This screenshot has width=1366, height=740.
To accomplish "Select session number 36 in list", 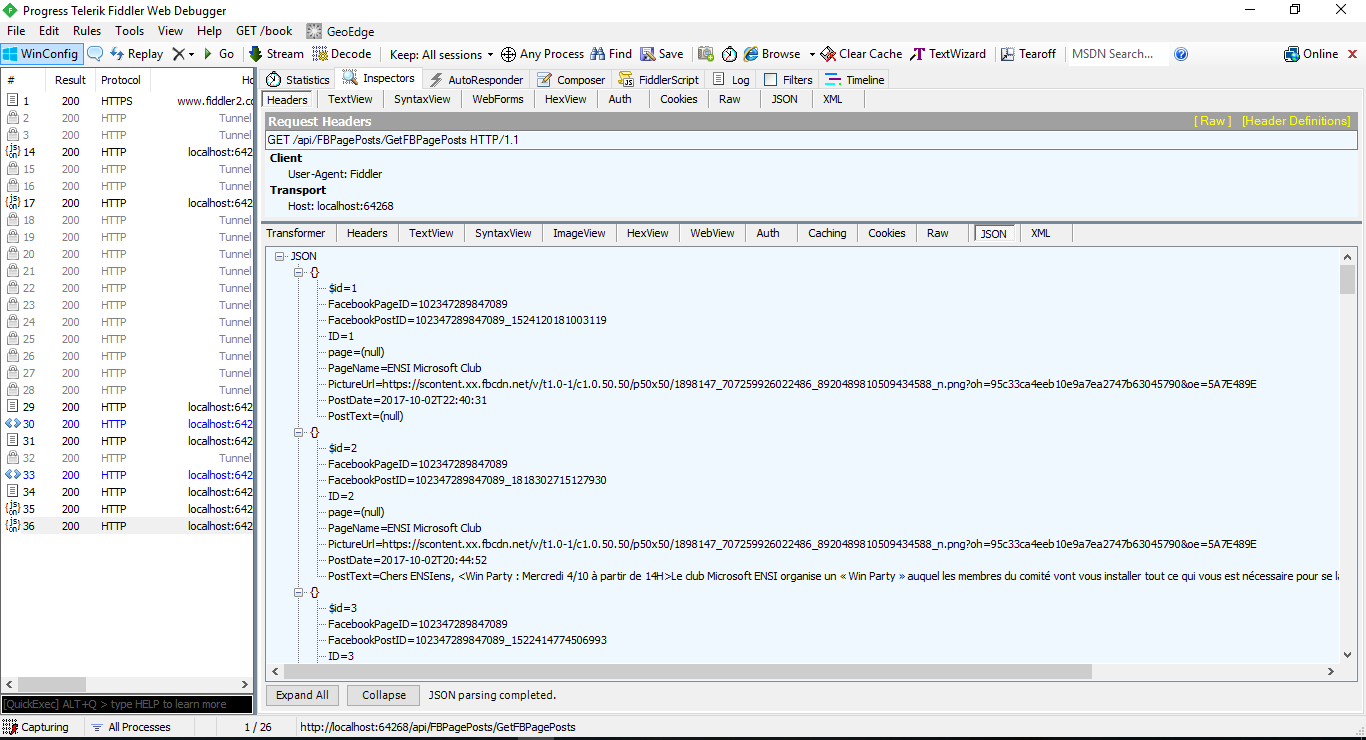I will [x=127, y=526].
